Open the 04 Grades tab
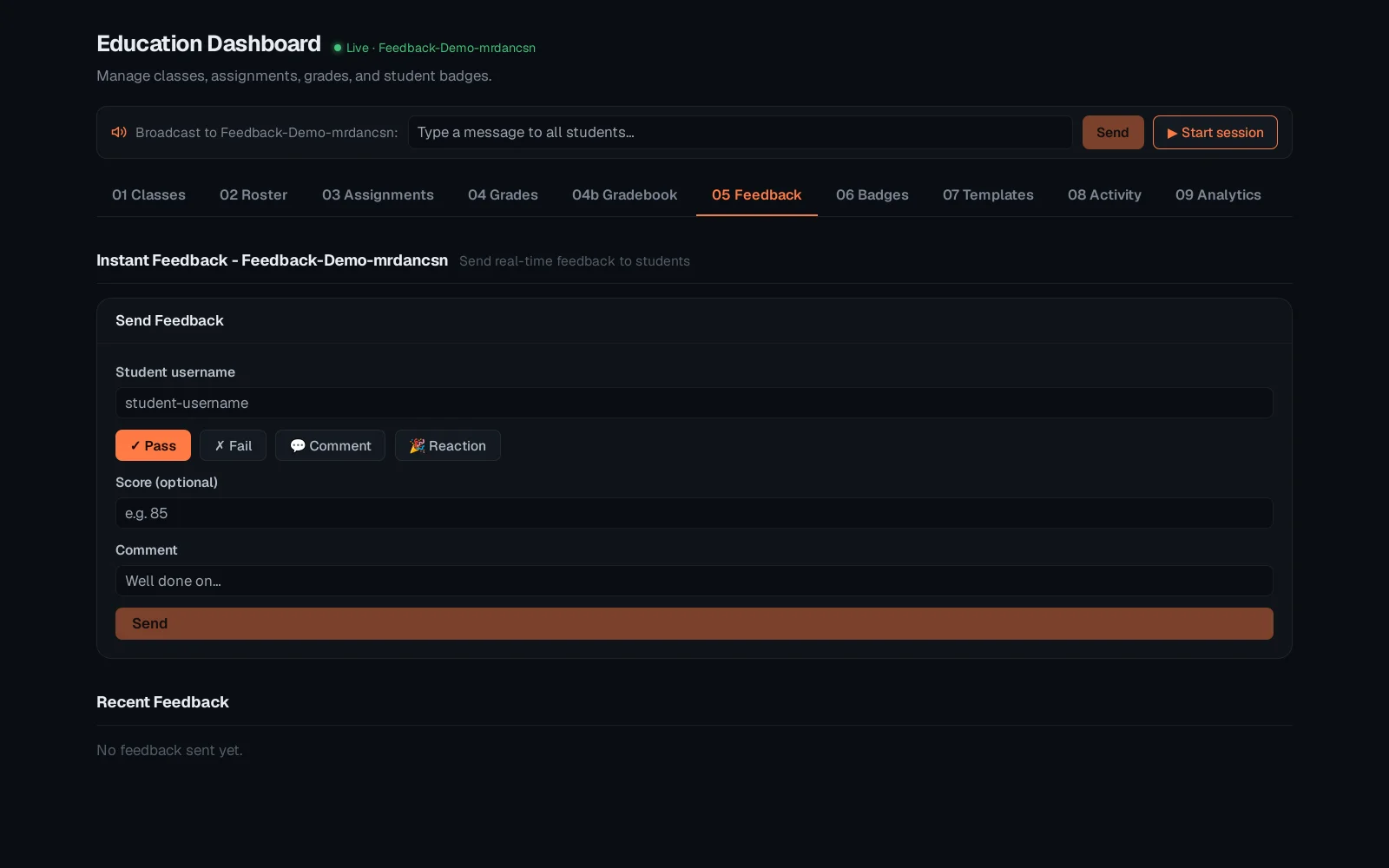 point(503,194)
